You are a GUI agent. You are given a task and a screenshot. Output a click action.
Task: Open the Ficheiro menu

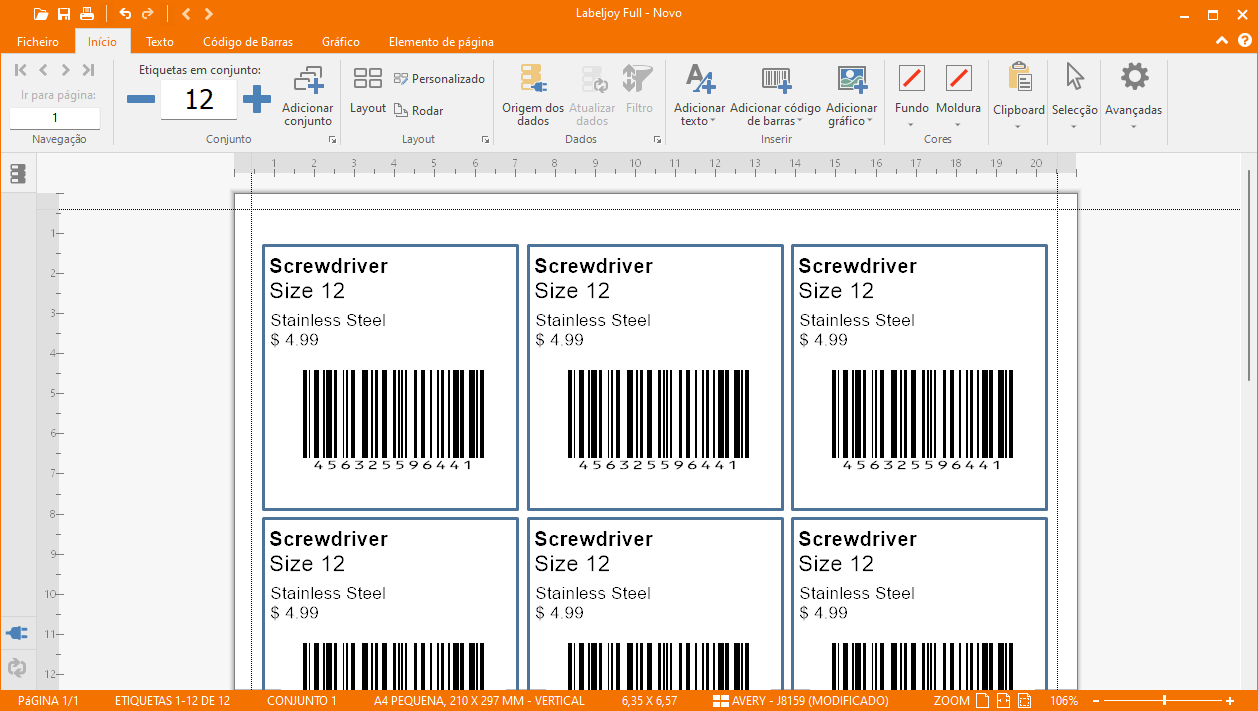click(38, 42)
